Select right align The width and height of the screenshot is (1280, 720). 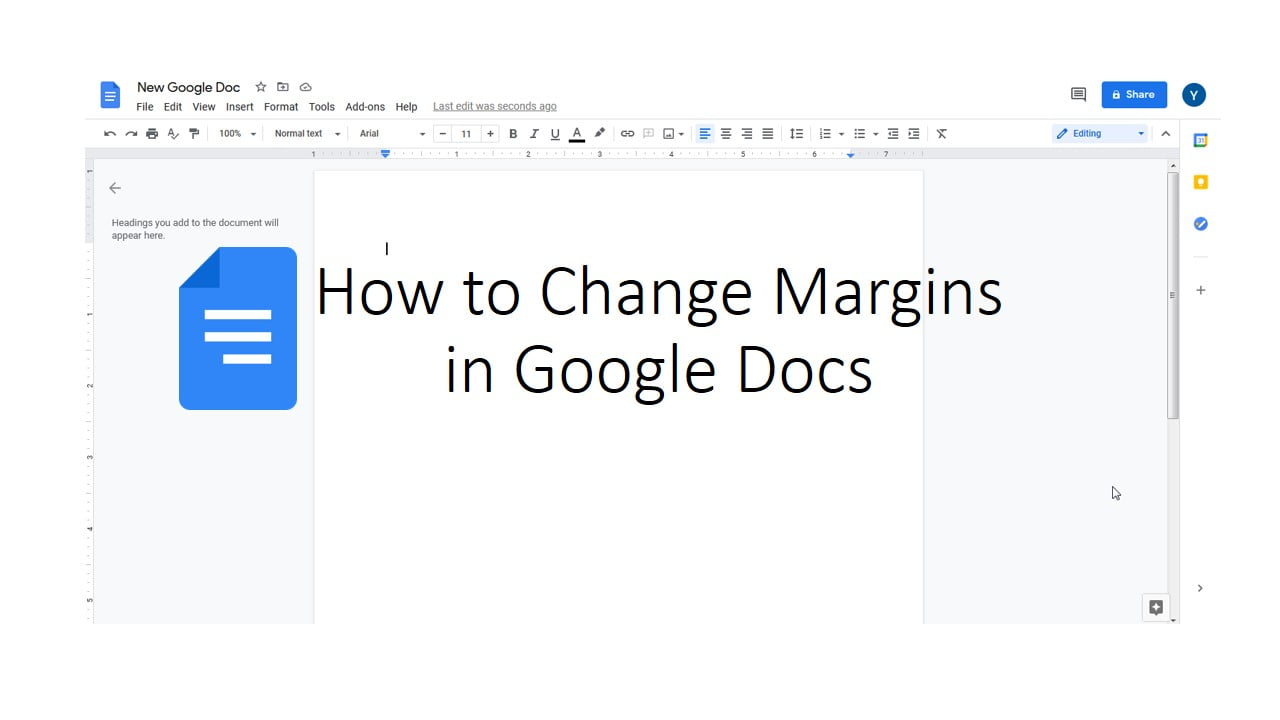point(746,134)
